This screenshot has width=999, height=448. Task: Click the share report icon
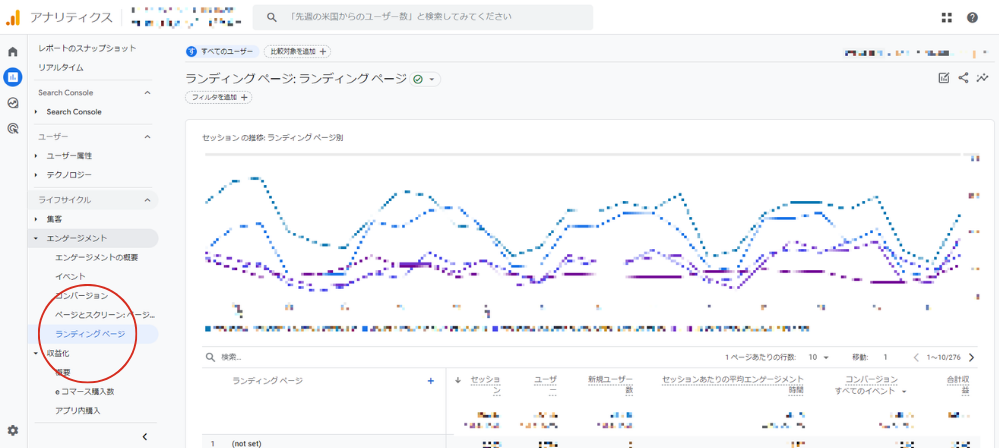(x=963, y=78)
